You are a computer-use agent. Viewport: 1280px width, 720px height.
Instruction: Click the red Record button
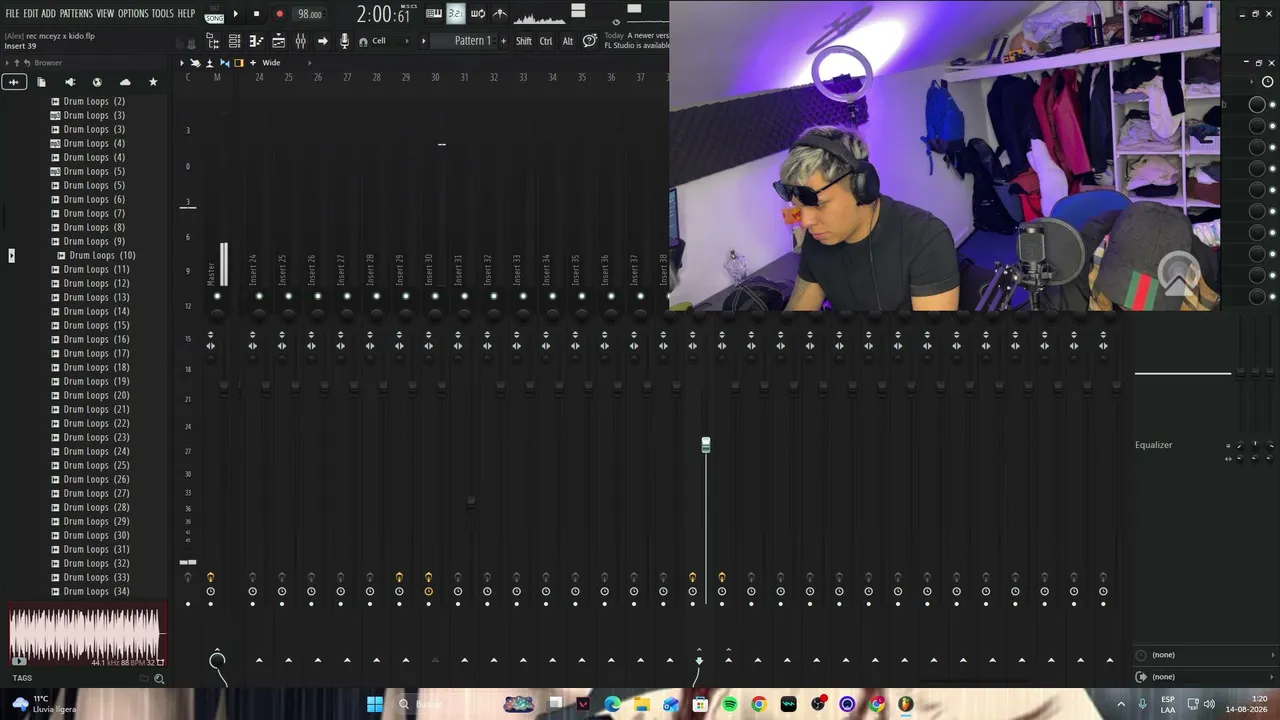pos(279,14)
